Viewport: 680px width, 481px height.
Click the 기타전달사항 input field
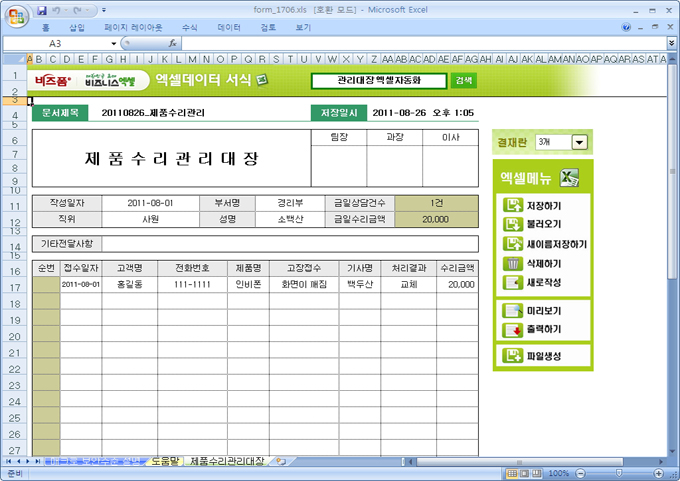(x=290, y=243)
